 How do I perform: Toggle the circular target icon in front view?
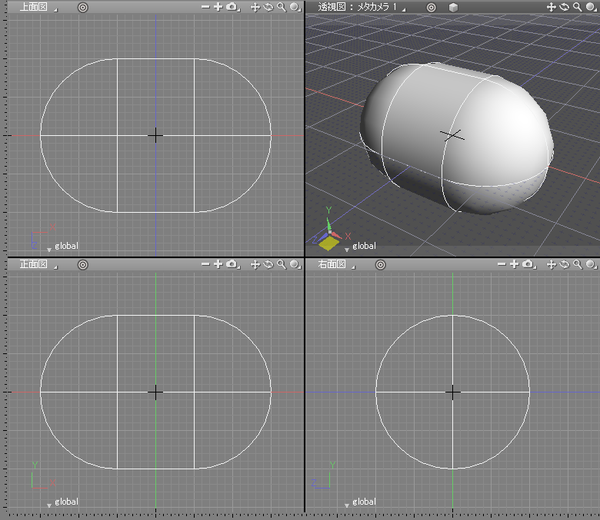point(83,265)
